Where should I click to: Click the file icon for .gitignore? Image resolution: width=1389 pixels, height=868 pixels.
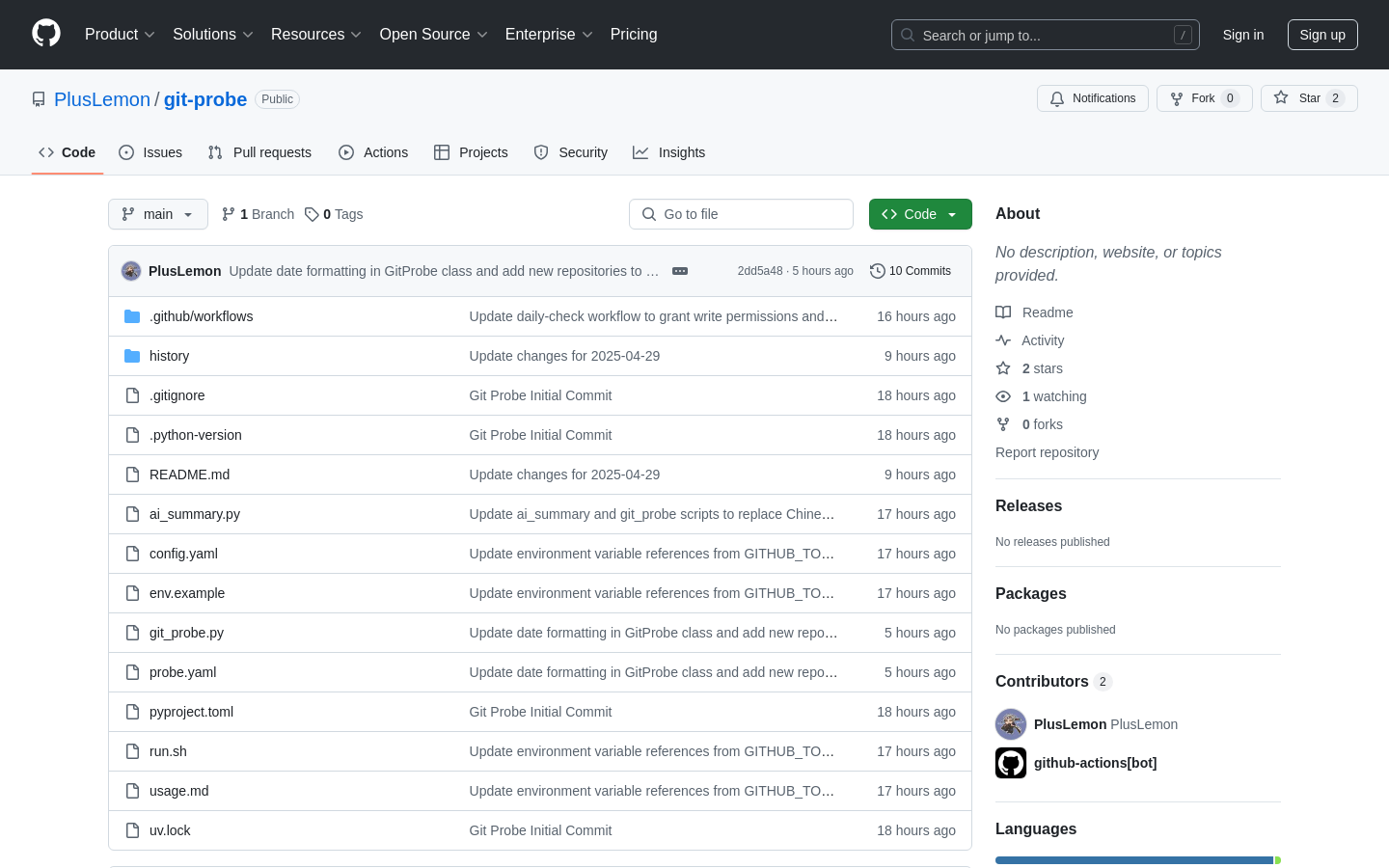[x=132, y=395]
